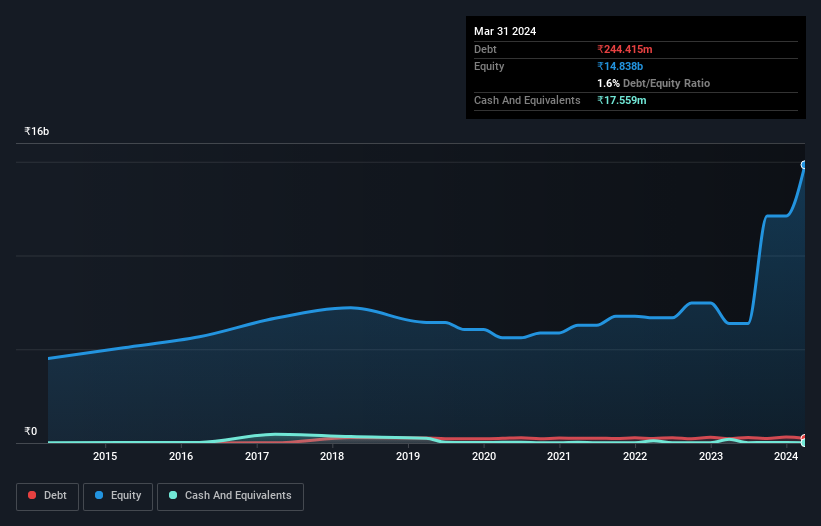Click the 2023 x-axis label

click(x=711, y=456)
